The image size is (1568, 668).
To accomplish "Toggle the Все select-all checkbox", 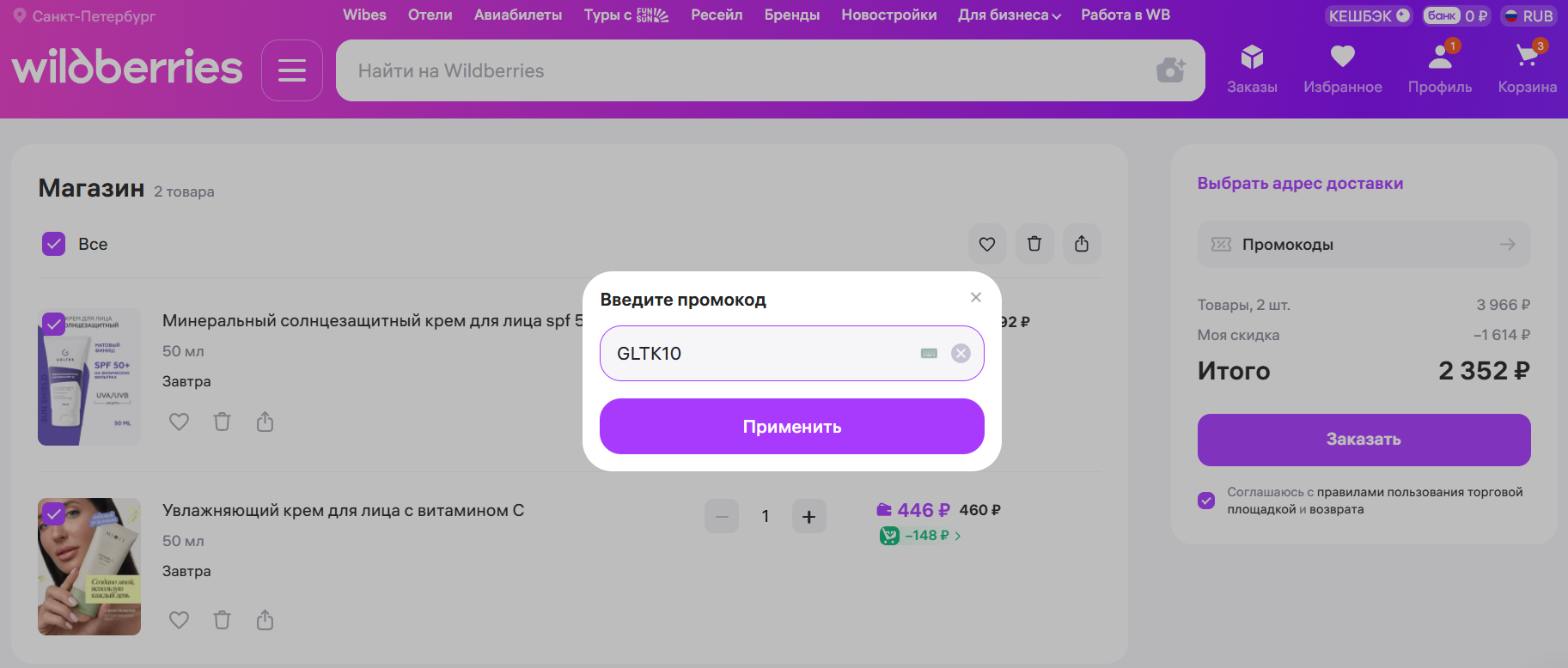I will (54, 244).
